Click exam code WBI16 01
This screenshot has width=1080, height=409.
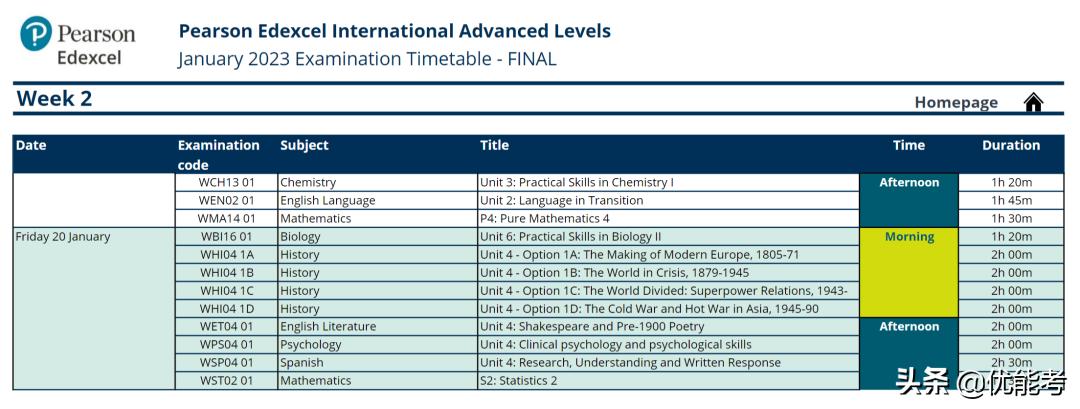(227, 237)
